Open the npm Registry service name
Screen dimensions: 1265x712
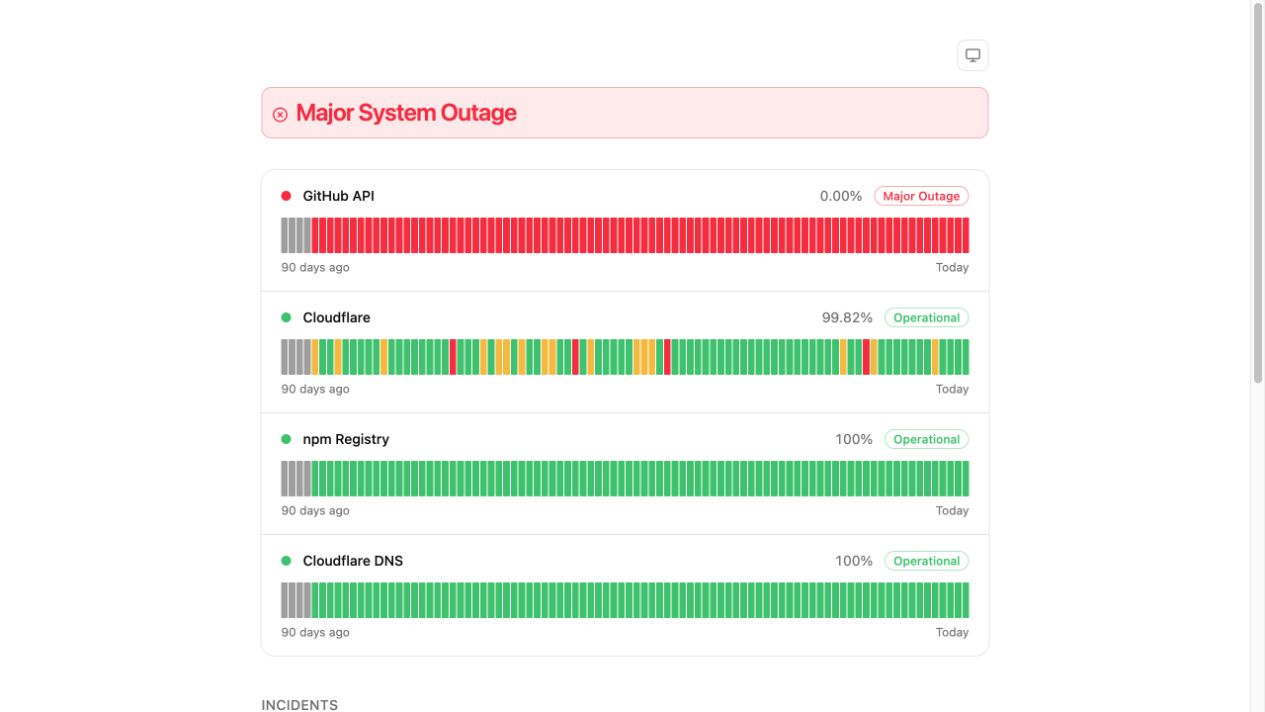pyautogui.click(x=346, y=439)
